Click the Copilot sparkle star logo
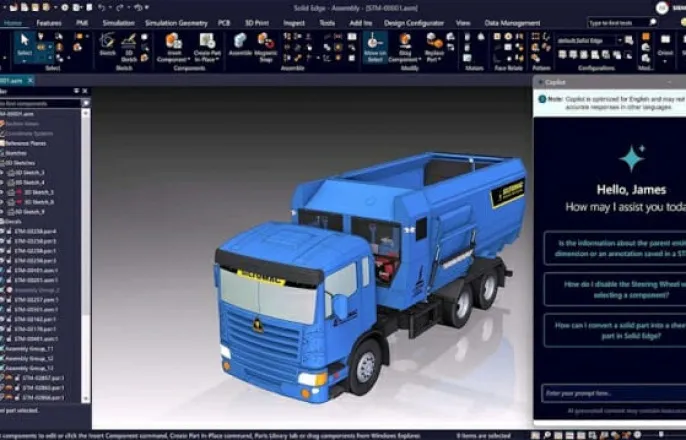The image size is (686, 440). coord(632,158)
